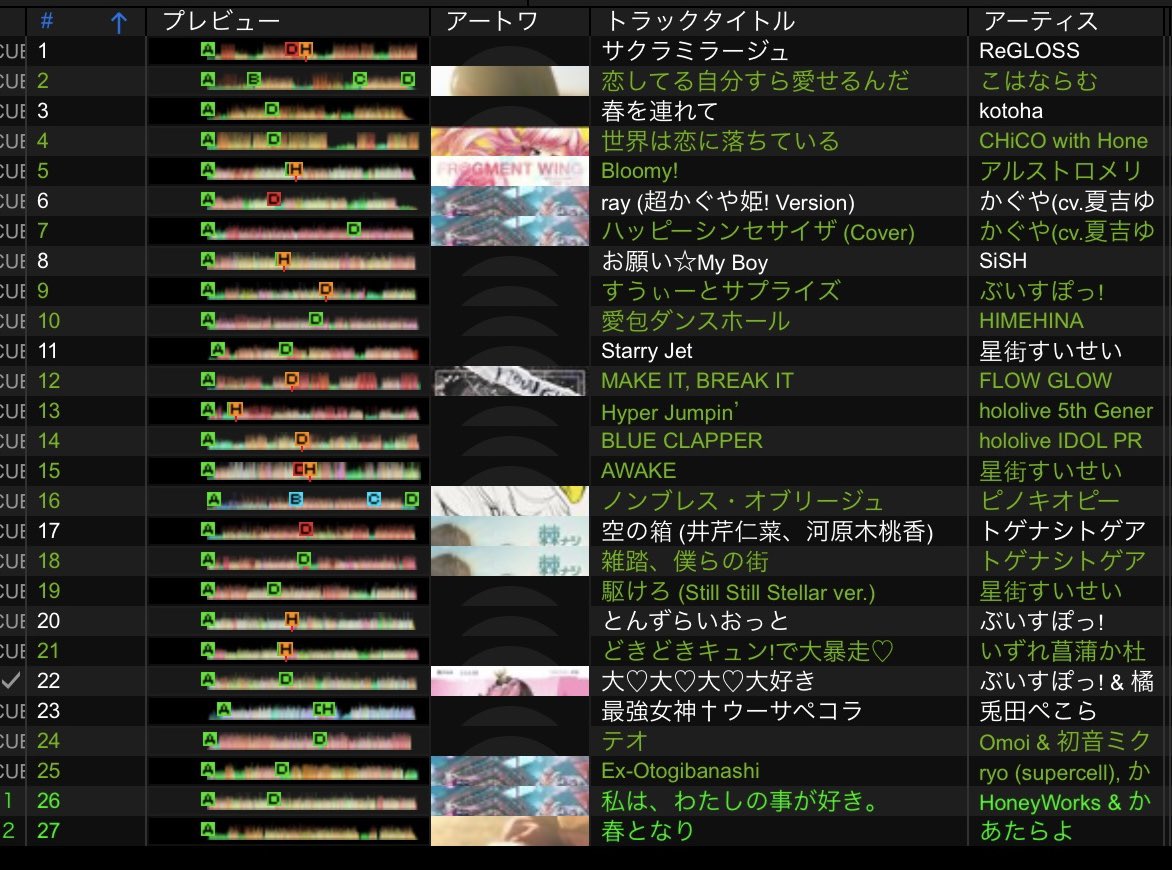
Task: Select track ノンブレス・オブリージュ
Action: 741,501
